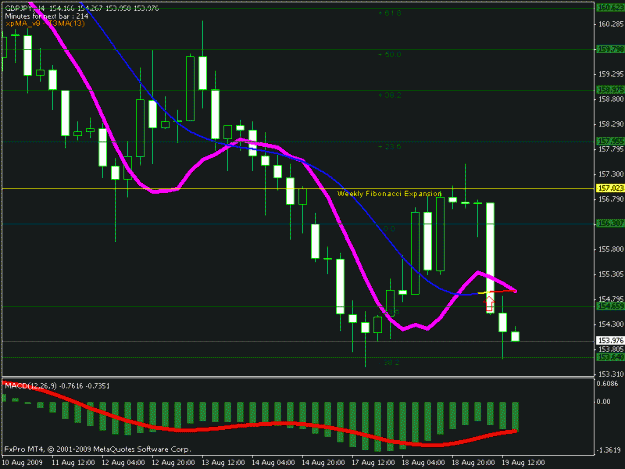Viewport: 625px width, 469px height.
Task: Click the 38.2 Fibonacci label near chart bottom
Action: [x=391, y=363]
